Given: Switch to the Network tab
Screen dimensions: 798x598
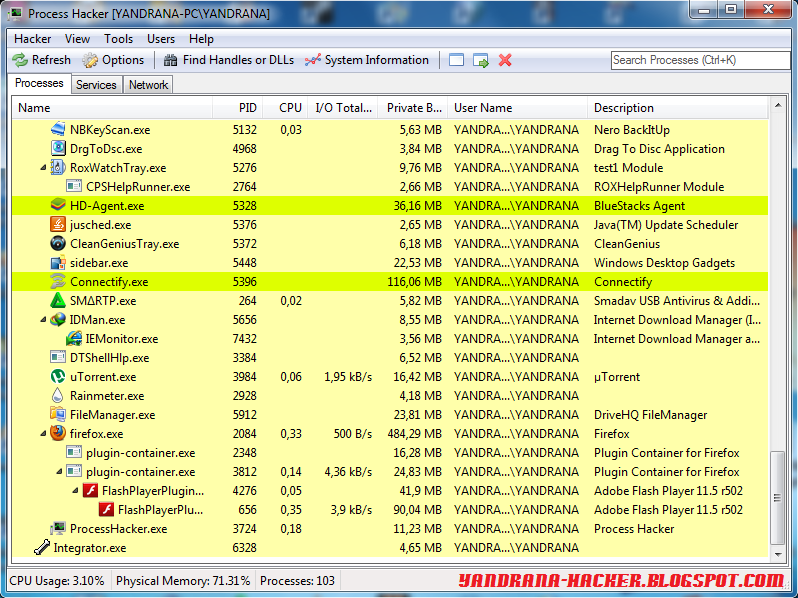Looking at the screenshot, I should point(148,84).
